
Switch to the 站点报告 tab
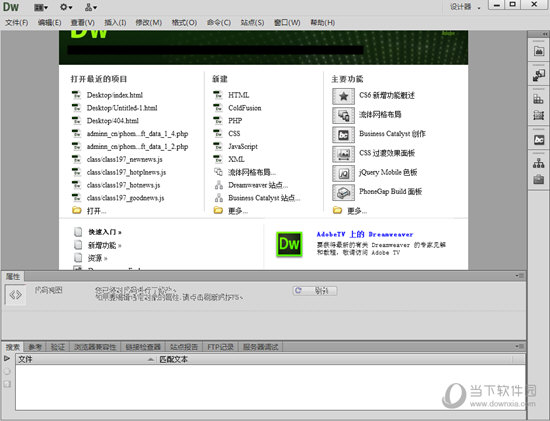pyautogui.click(x=184, y=347)
